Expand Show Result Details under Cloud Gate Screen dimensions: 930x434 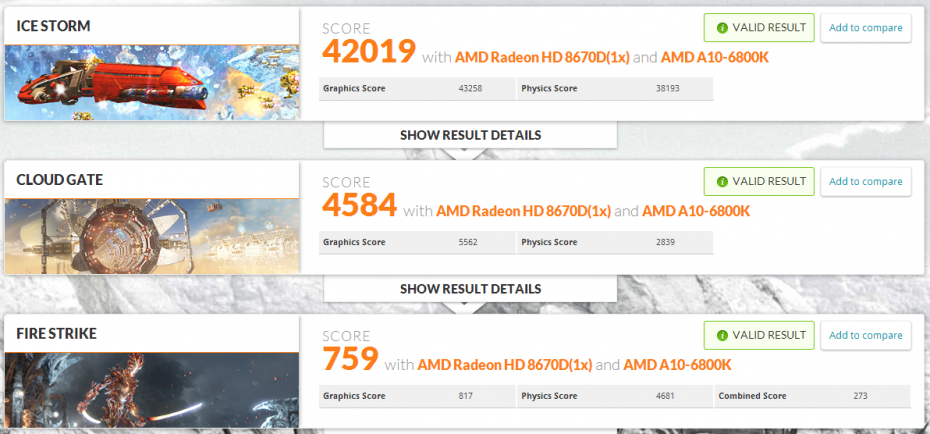(x=470, y=289)
